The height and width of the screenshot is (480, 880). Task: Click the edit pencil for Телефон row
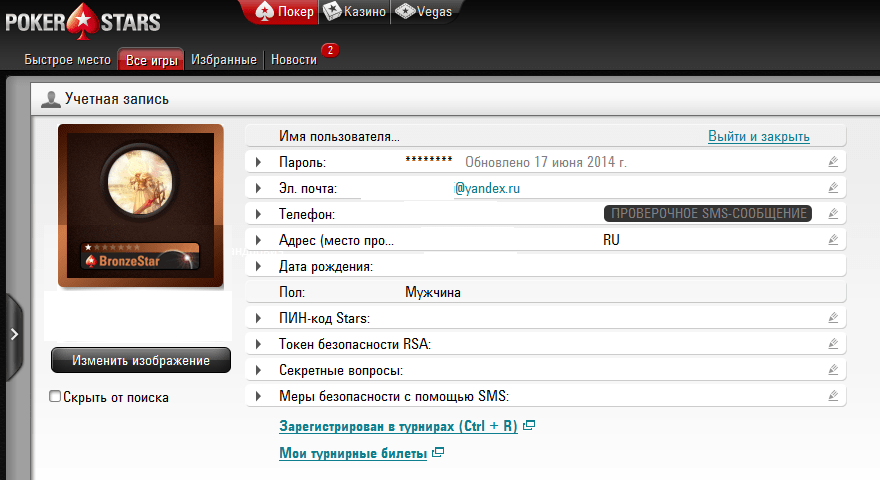832,213
